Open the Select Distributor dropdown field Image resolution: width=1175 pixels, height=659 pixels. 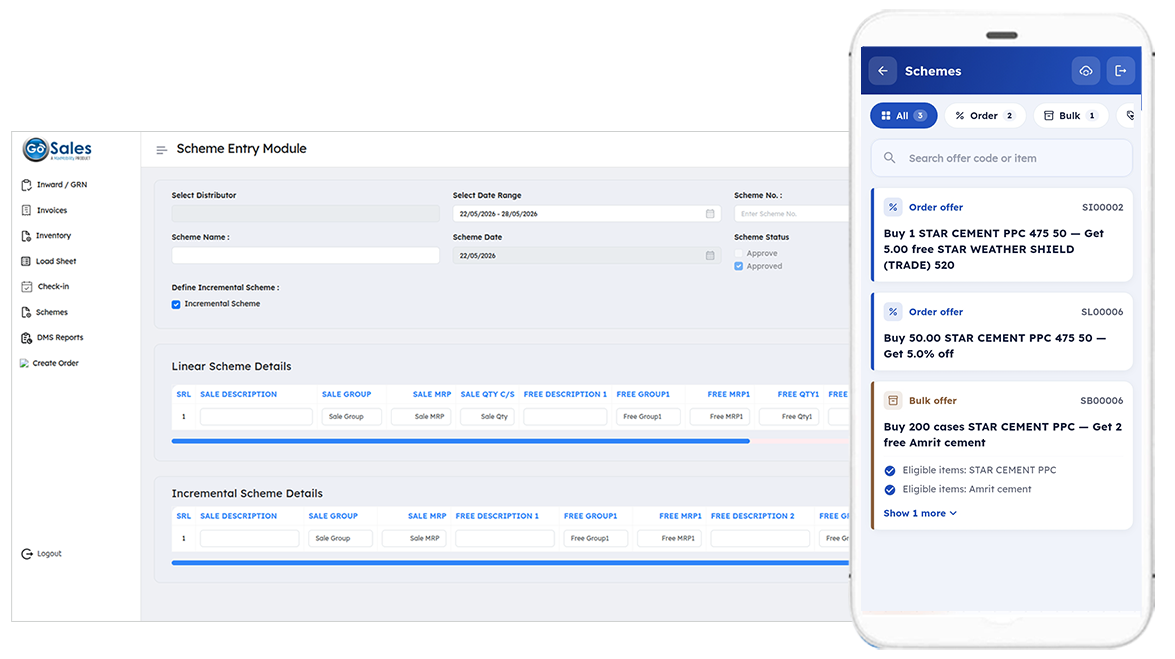[x=306, y=214]
